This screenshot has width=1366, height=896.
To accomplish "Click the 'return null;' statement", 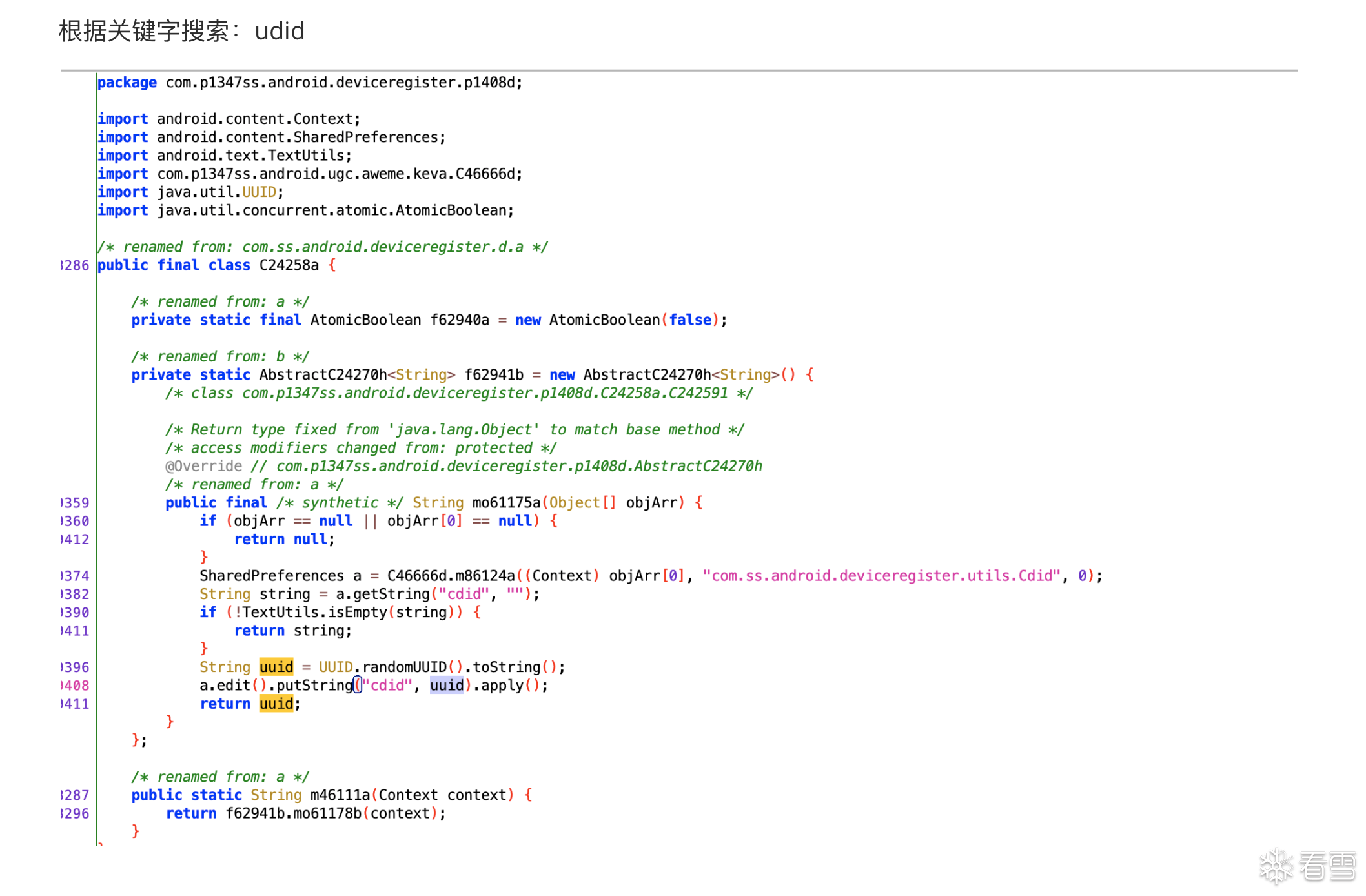I will point(284,539).
